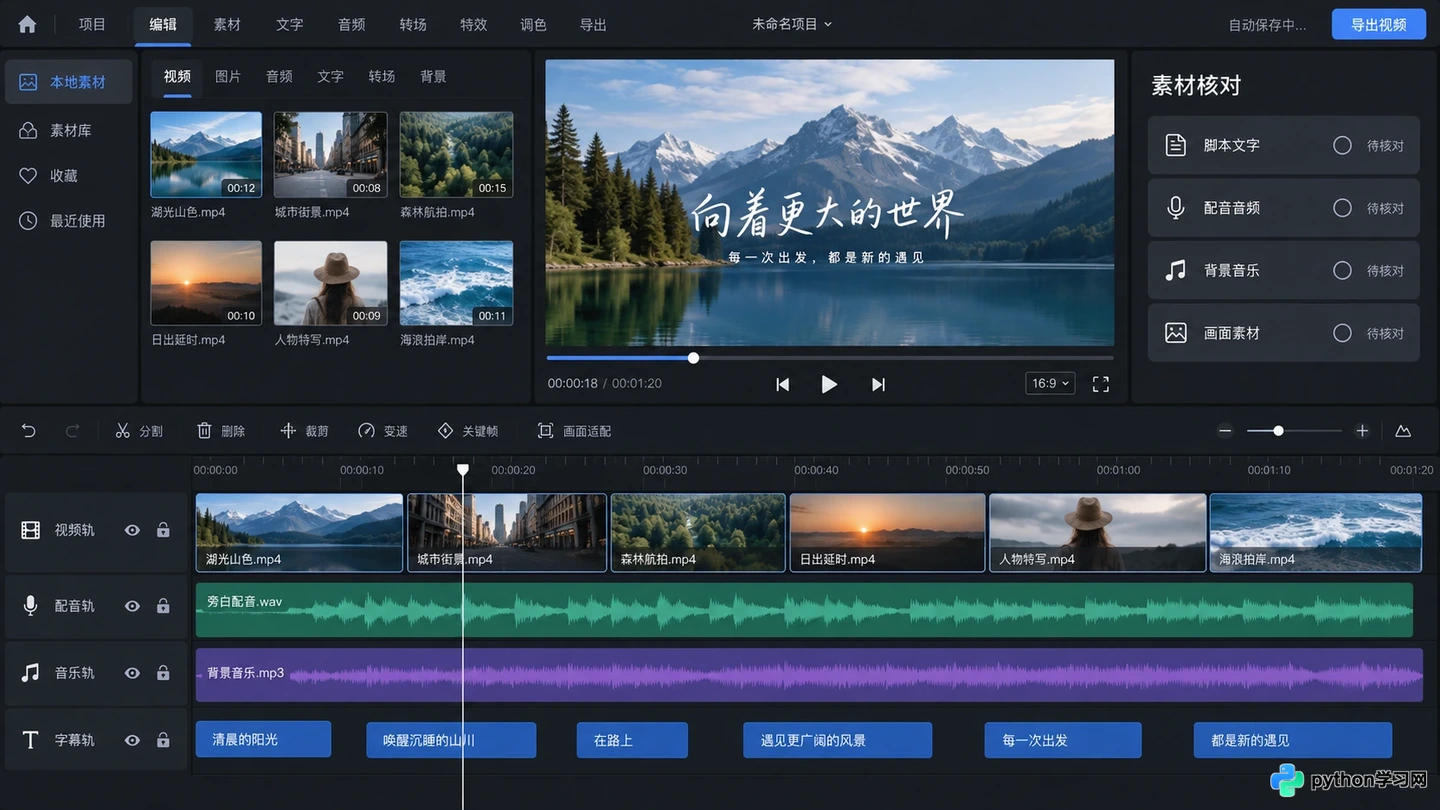Screen dimensions: 1440x810
Task: Open 素材库 in the sidebar
Action: coord(68,131)
